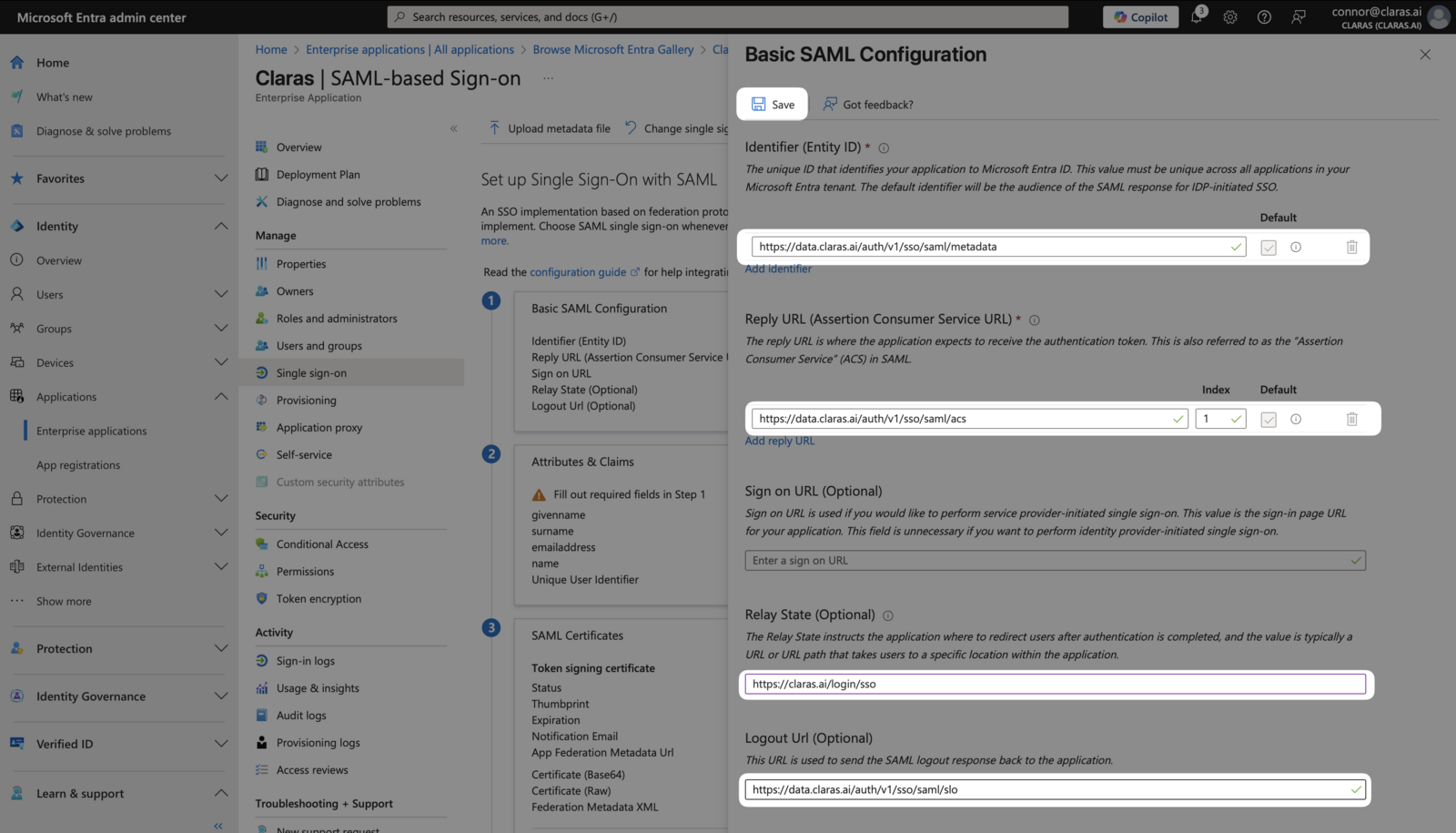Expand External Identities chevron
The height and width of the screenshot is (833, 1456).
point(220,566)
